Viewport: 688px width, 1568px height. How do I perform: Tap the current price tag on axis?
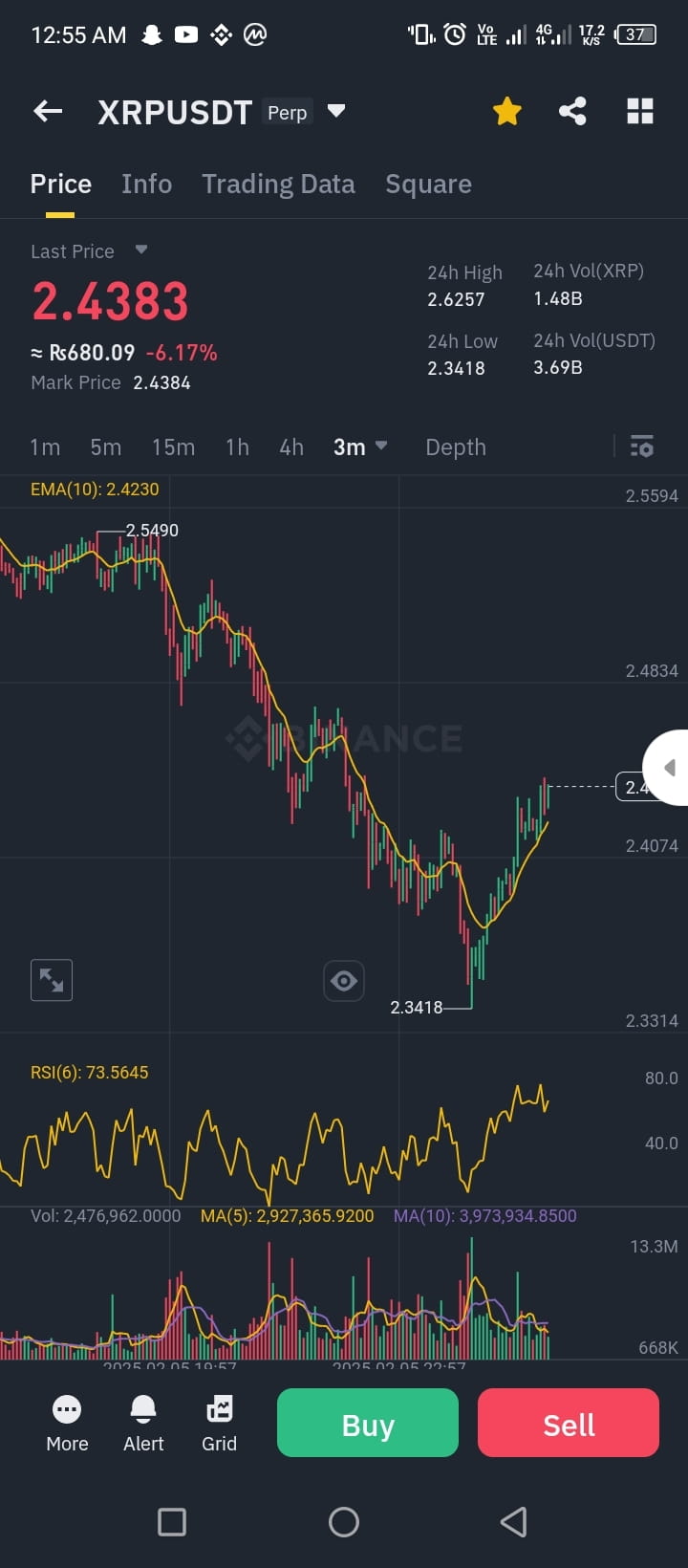pyautogui.click(x=632, y=787)
